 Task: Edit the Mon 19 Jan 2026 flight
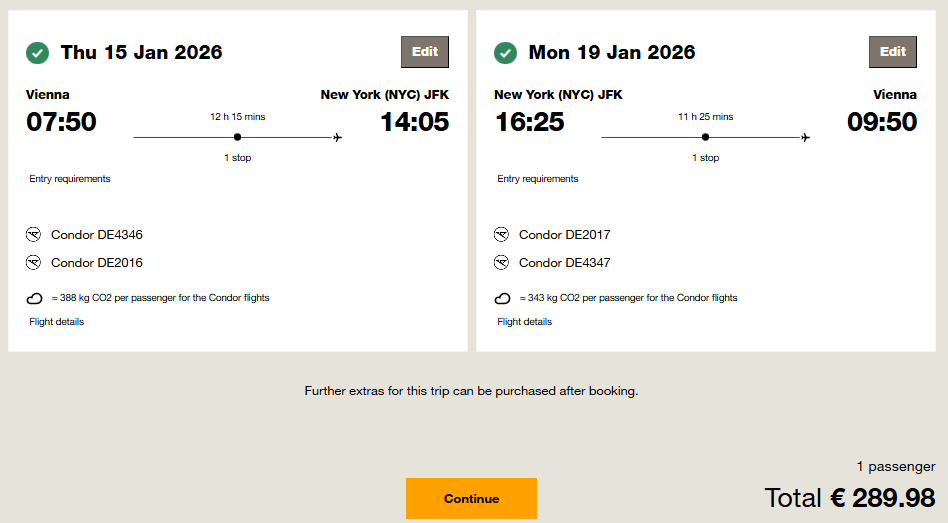[x=893, y=52]
